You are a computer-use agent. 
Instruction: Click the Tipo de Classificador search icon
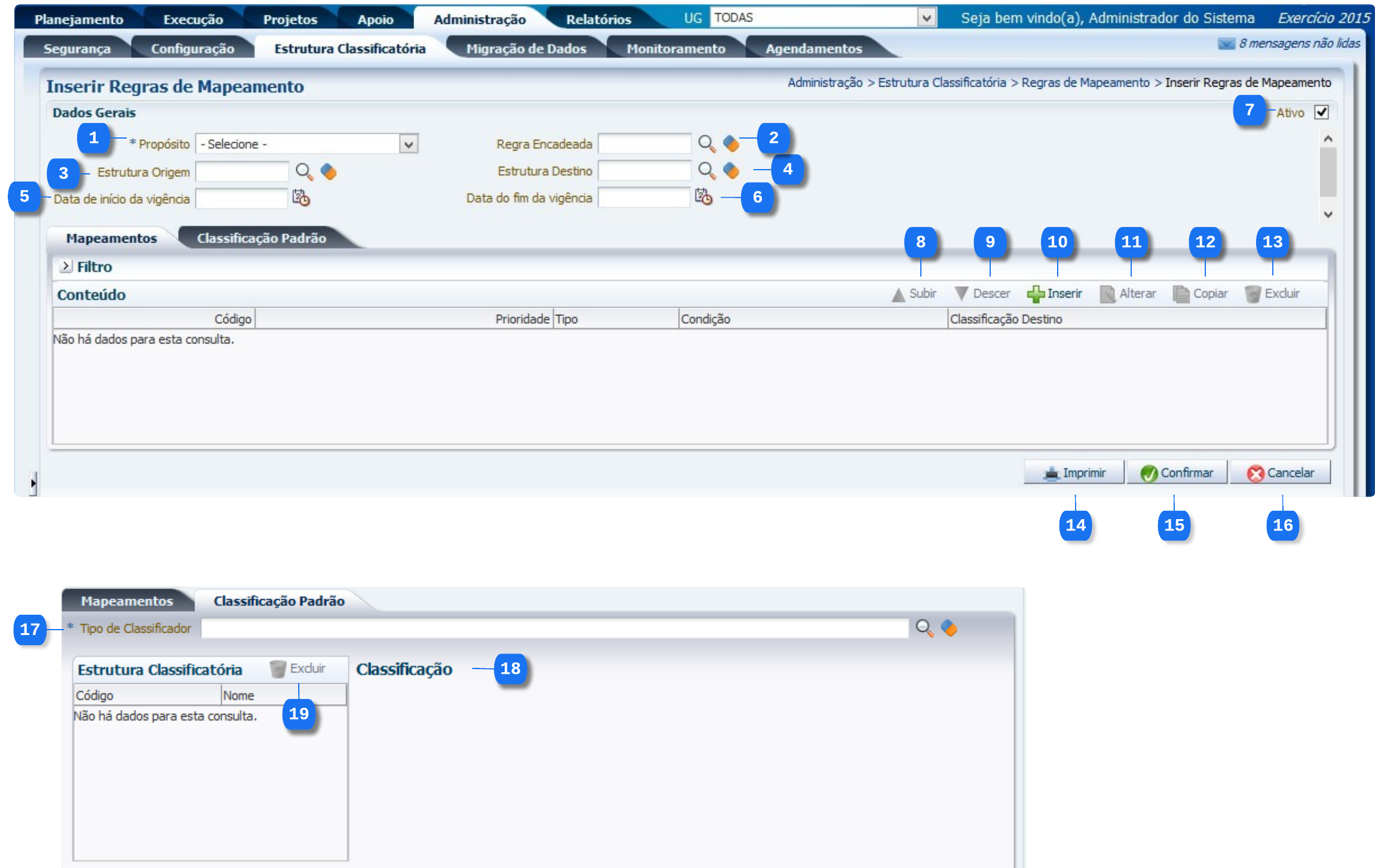coord(924,628)
